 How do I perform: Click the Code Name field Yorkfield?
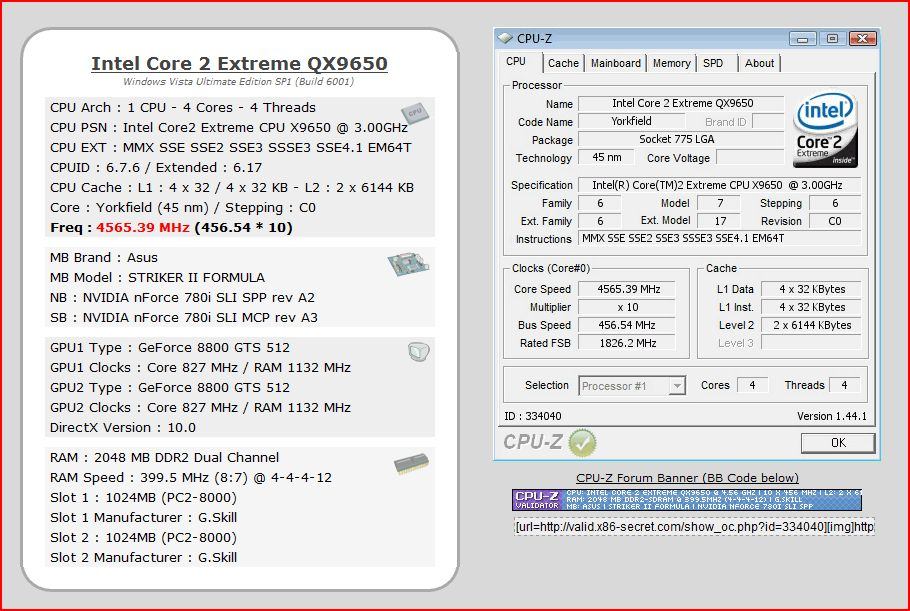point(631,121)
